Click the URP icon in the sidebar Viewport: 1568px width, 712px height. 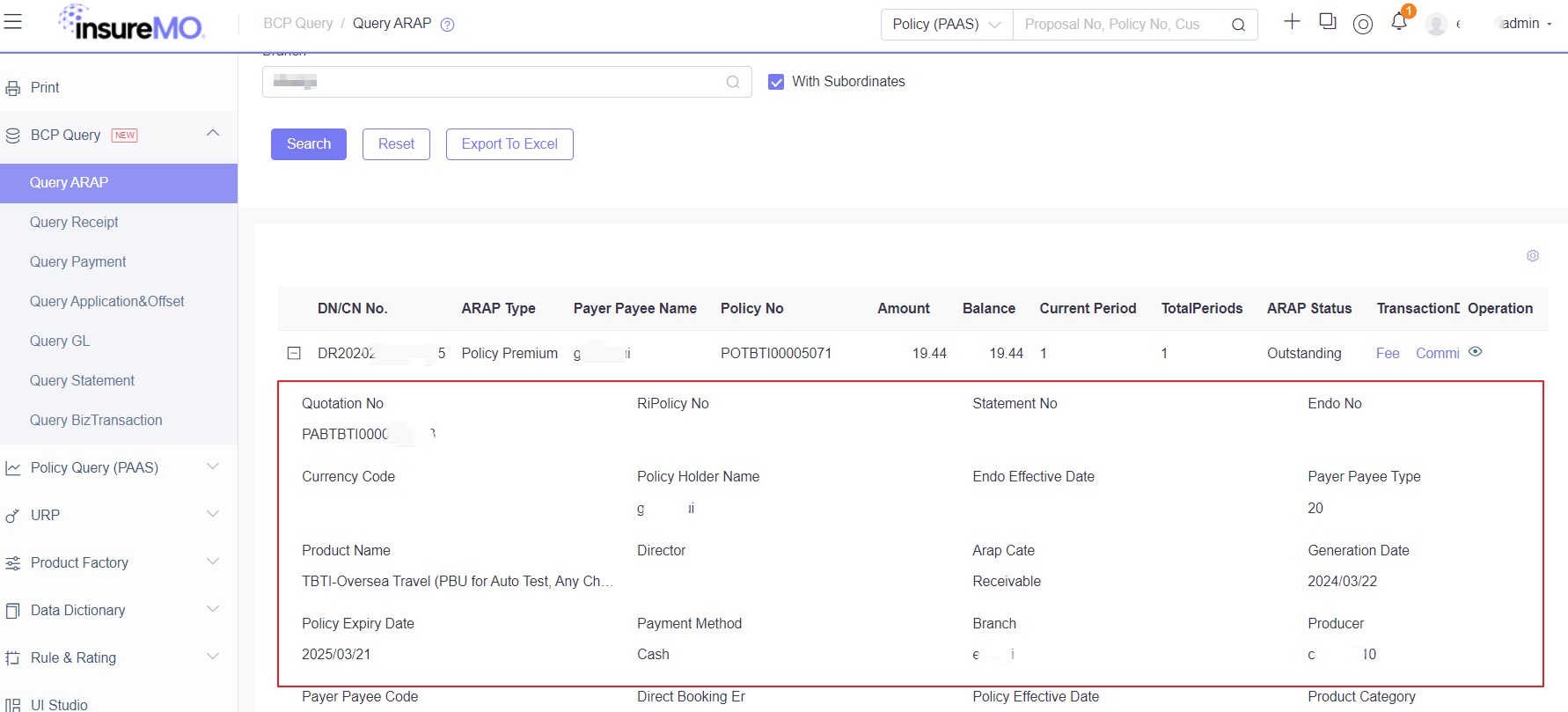pyautogui.click(x=12, y=516)
